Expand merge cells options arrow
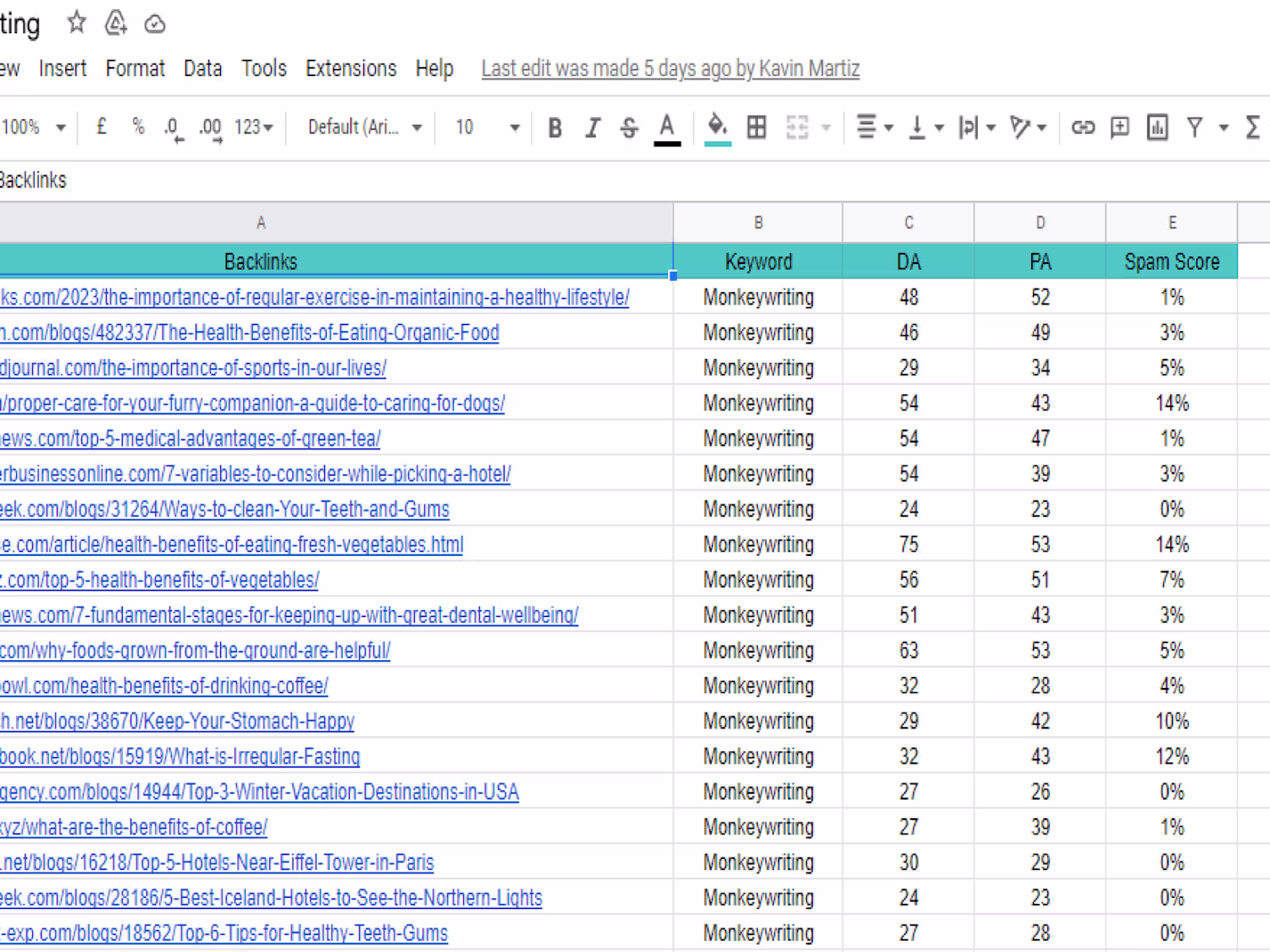Image resolution: width=1270 pixels, height=952 pixels. coord(825,128)
